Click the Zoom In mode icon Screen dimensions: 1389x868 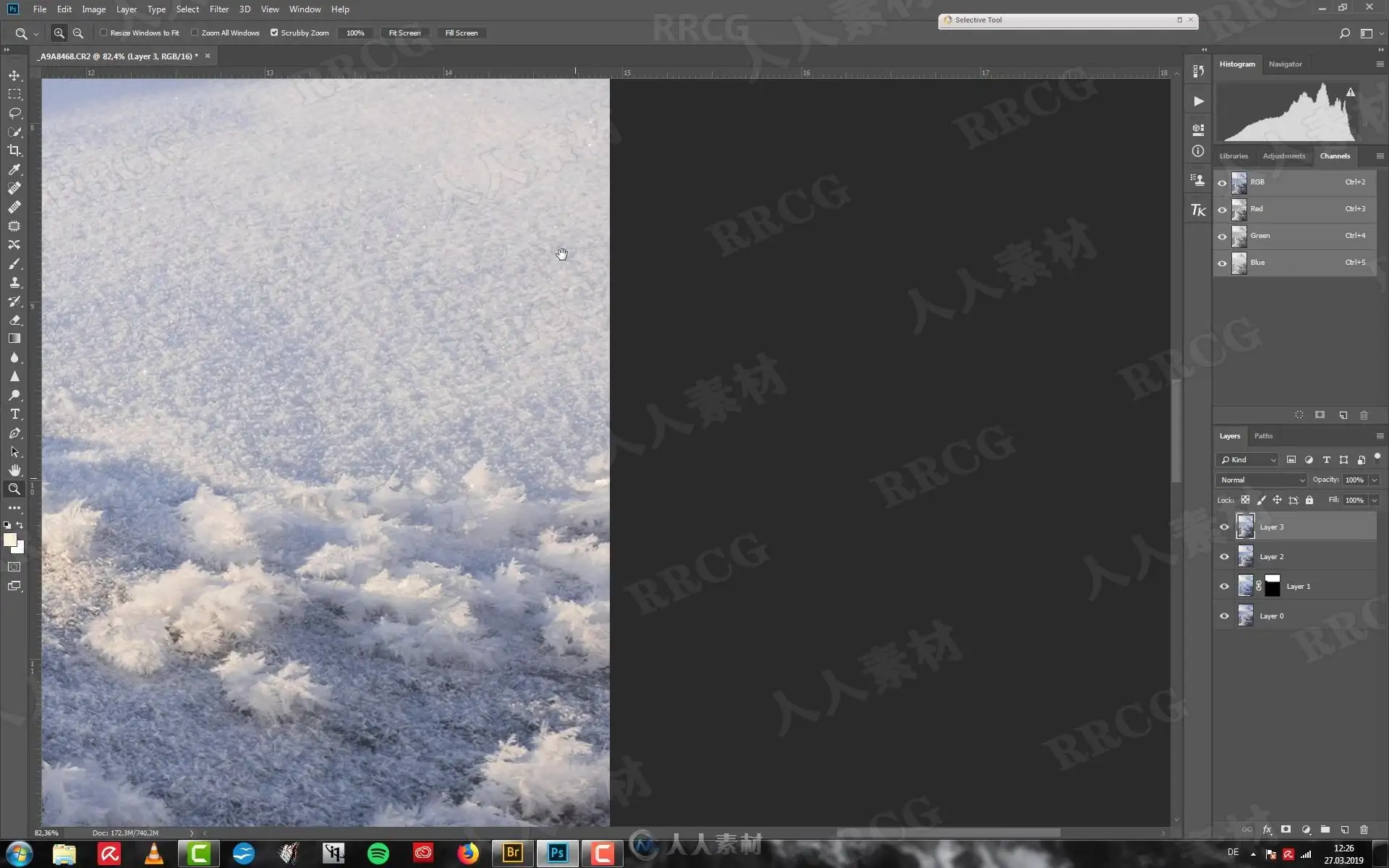click(x=59, y=33)
